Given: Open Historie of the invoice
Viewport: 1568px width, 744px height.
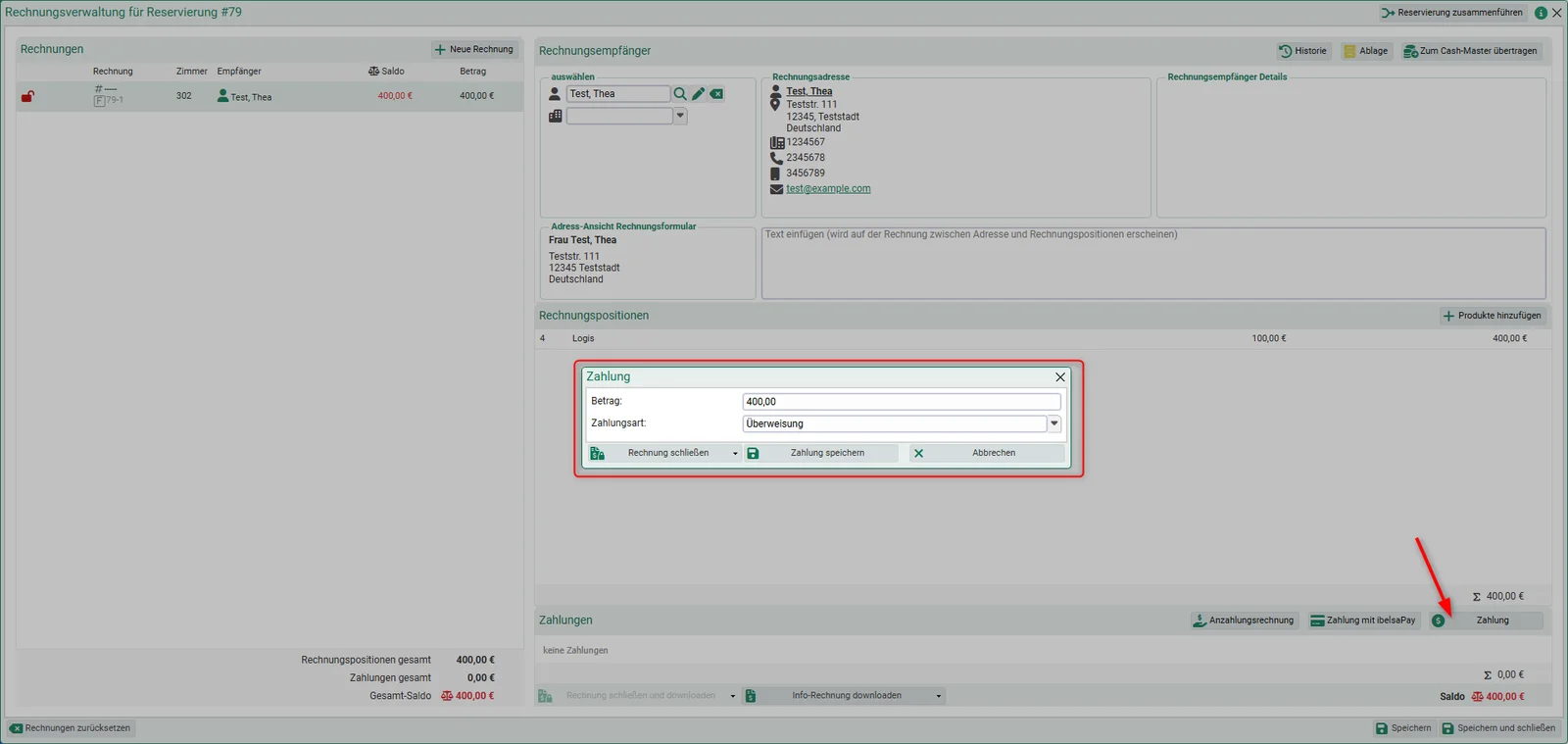Looking at the screenshot, I should click(1302, 51).
